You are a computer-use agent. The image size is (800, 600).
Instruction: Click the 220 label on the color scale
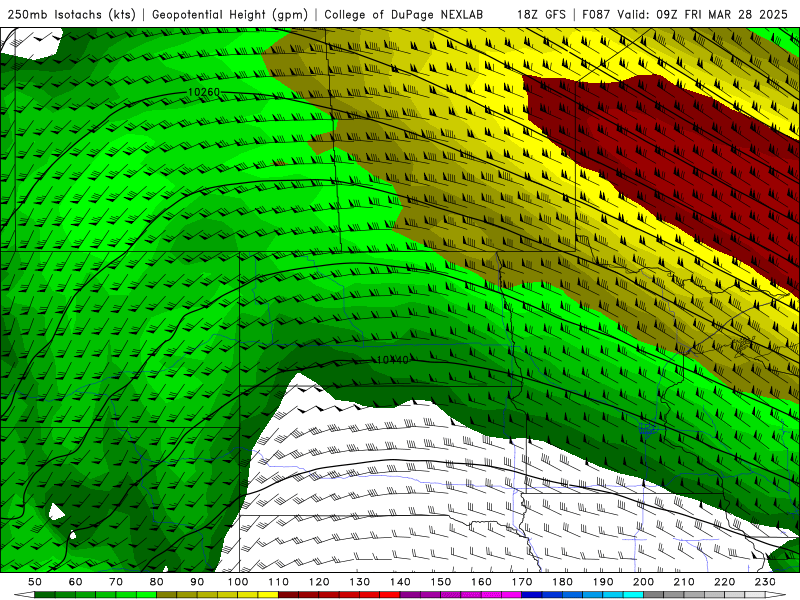(x=725, y=582)
